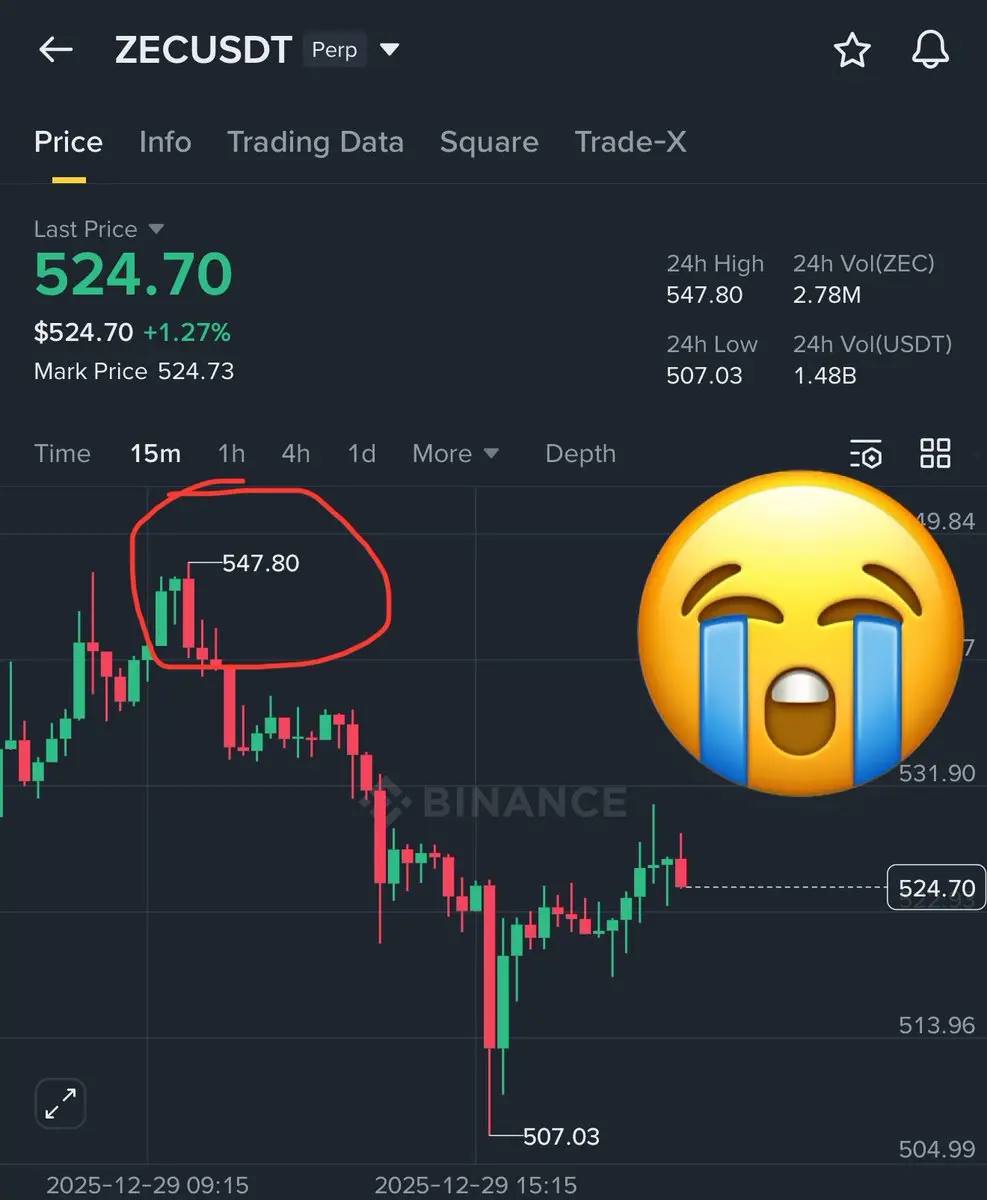Screen dimensions: 987x1200
Task: Open chart indicator settings icon
Action: (x=866, y=454)
